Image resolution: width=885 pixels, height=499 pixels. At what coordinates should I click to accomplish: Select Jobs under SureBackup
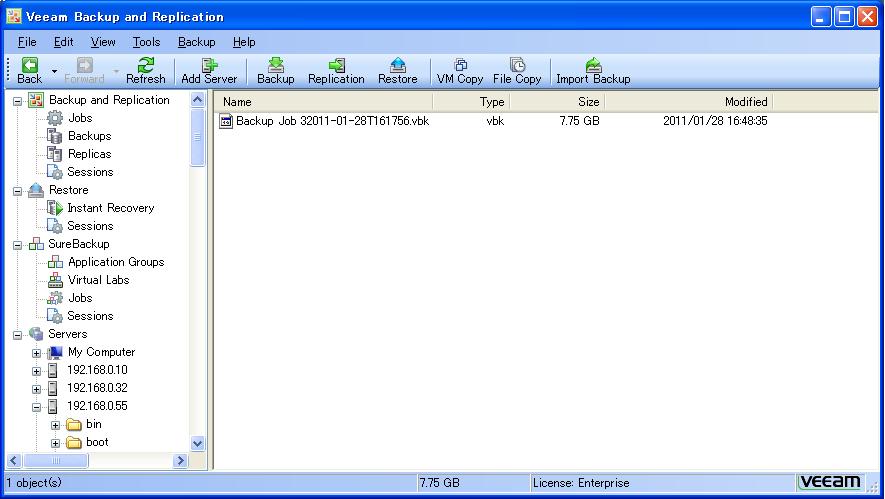[80, 298]
